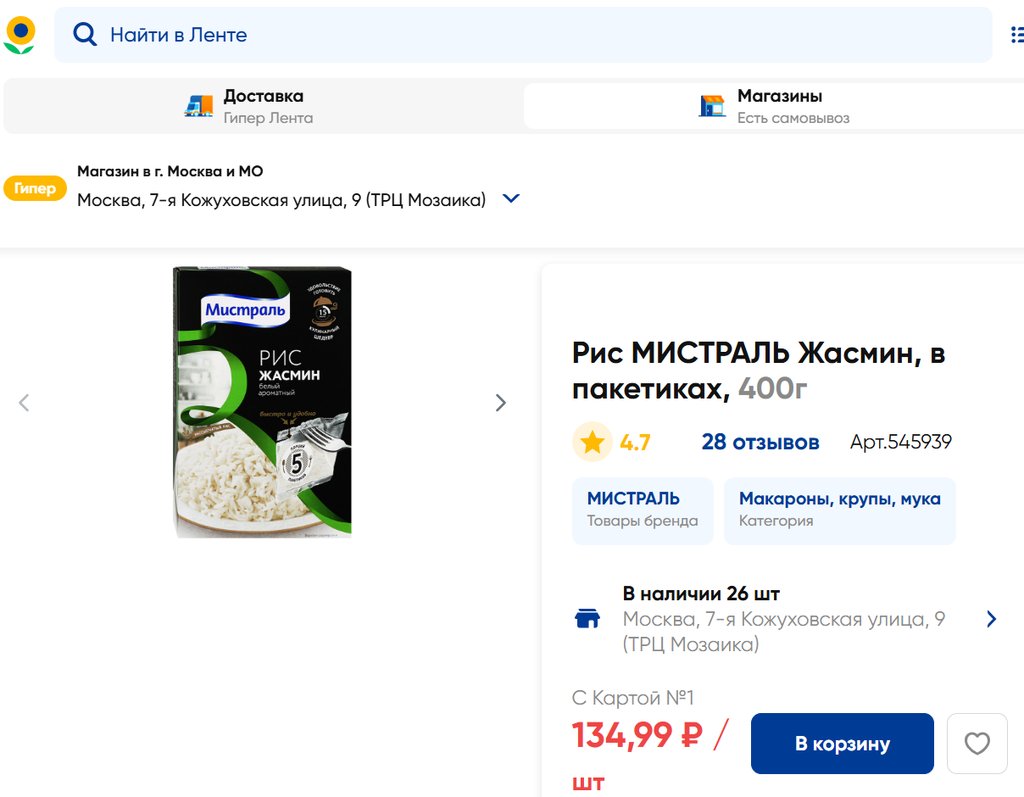Click the search magnifier icon
Image resolution: width=1024 pixels, height=797 pixels.
pyautogui.click(x=85, y=35)
